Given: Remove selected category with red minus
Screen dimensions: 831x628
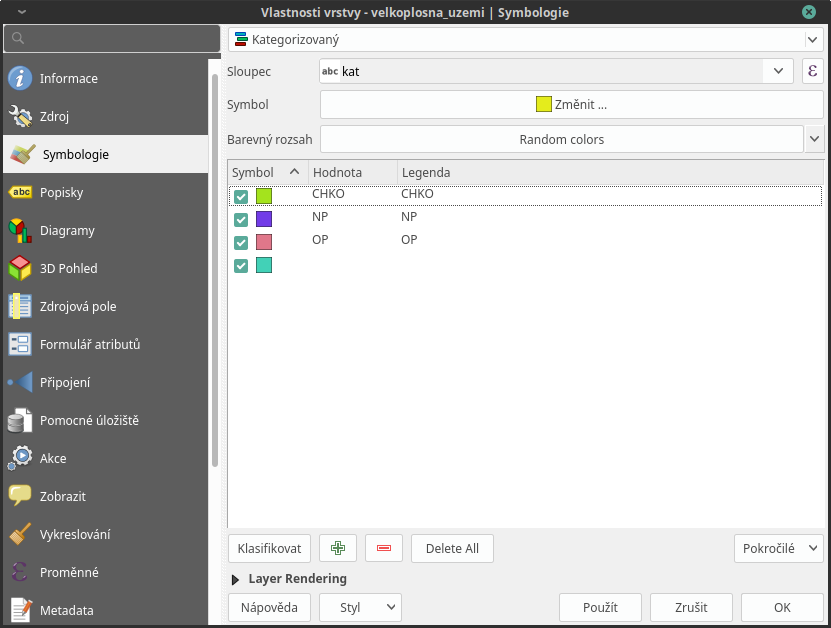Looking at the screenshot, I should 384,548.
